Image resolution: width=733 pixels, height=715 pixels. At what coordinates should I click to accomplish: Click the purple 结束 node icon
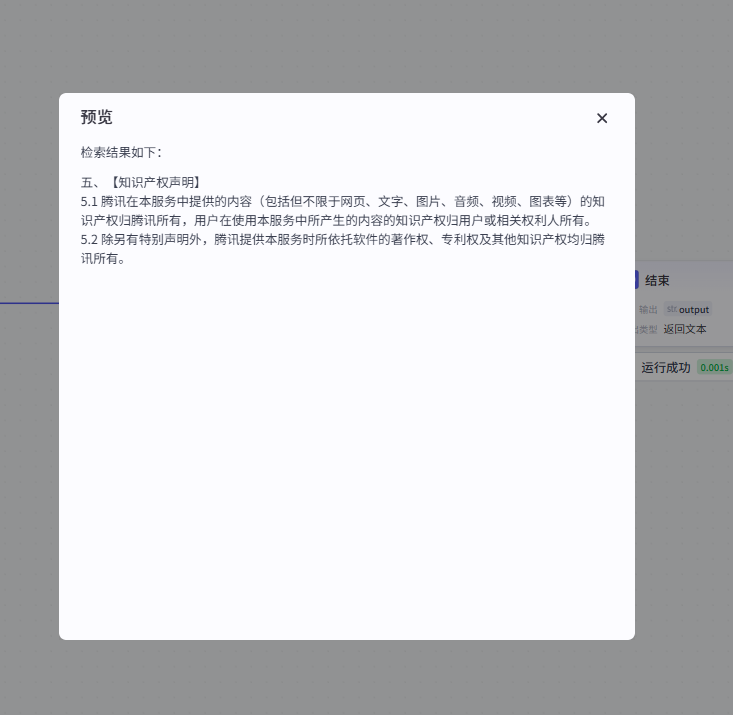click(x=637, y=281)
